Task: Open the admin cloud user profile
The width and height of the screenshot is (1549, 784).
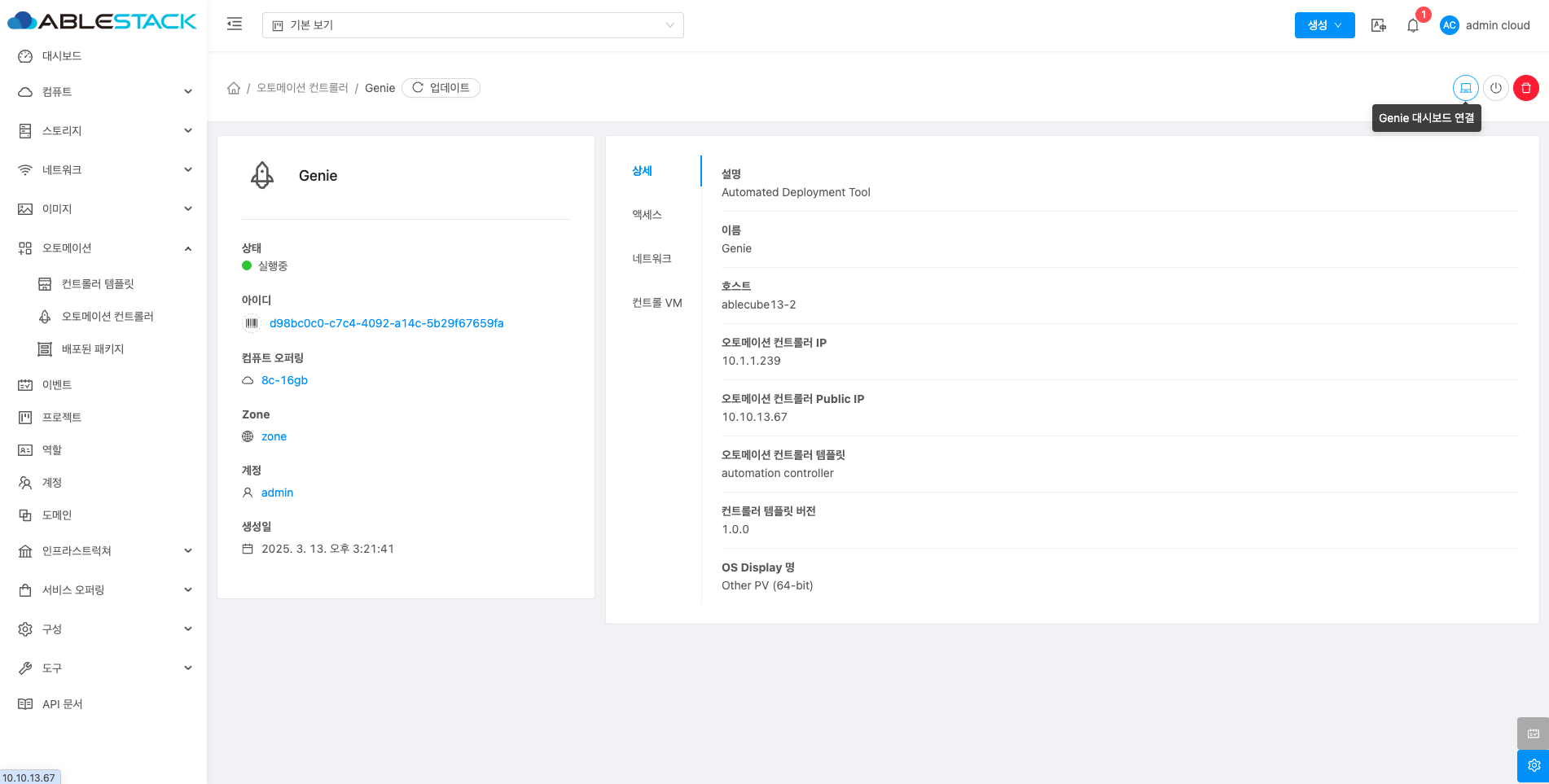Action: [1485, 25]
